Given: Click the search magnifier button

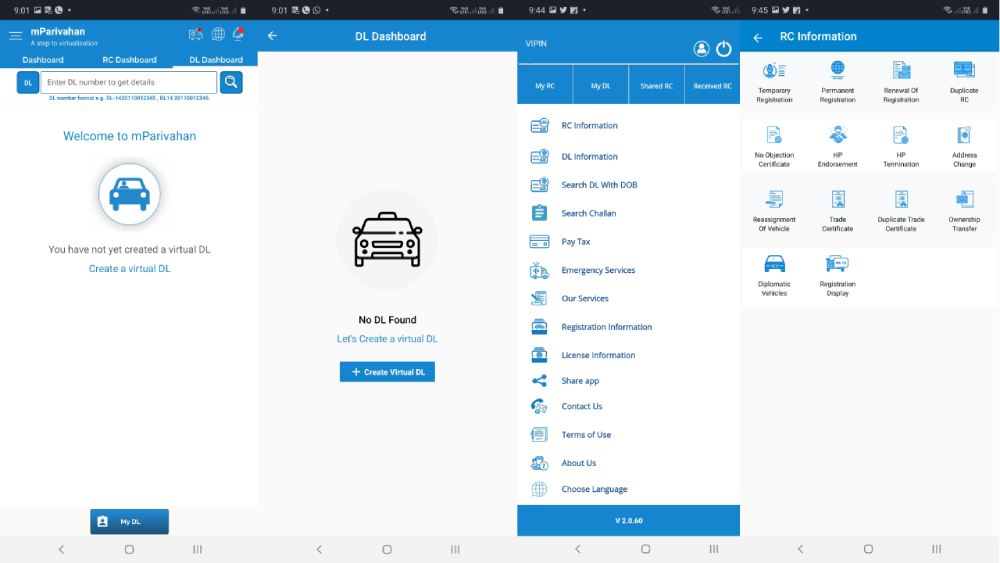Looking at the screenshot, I should (231, 82).
